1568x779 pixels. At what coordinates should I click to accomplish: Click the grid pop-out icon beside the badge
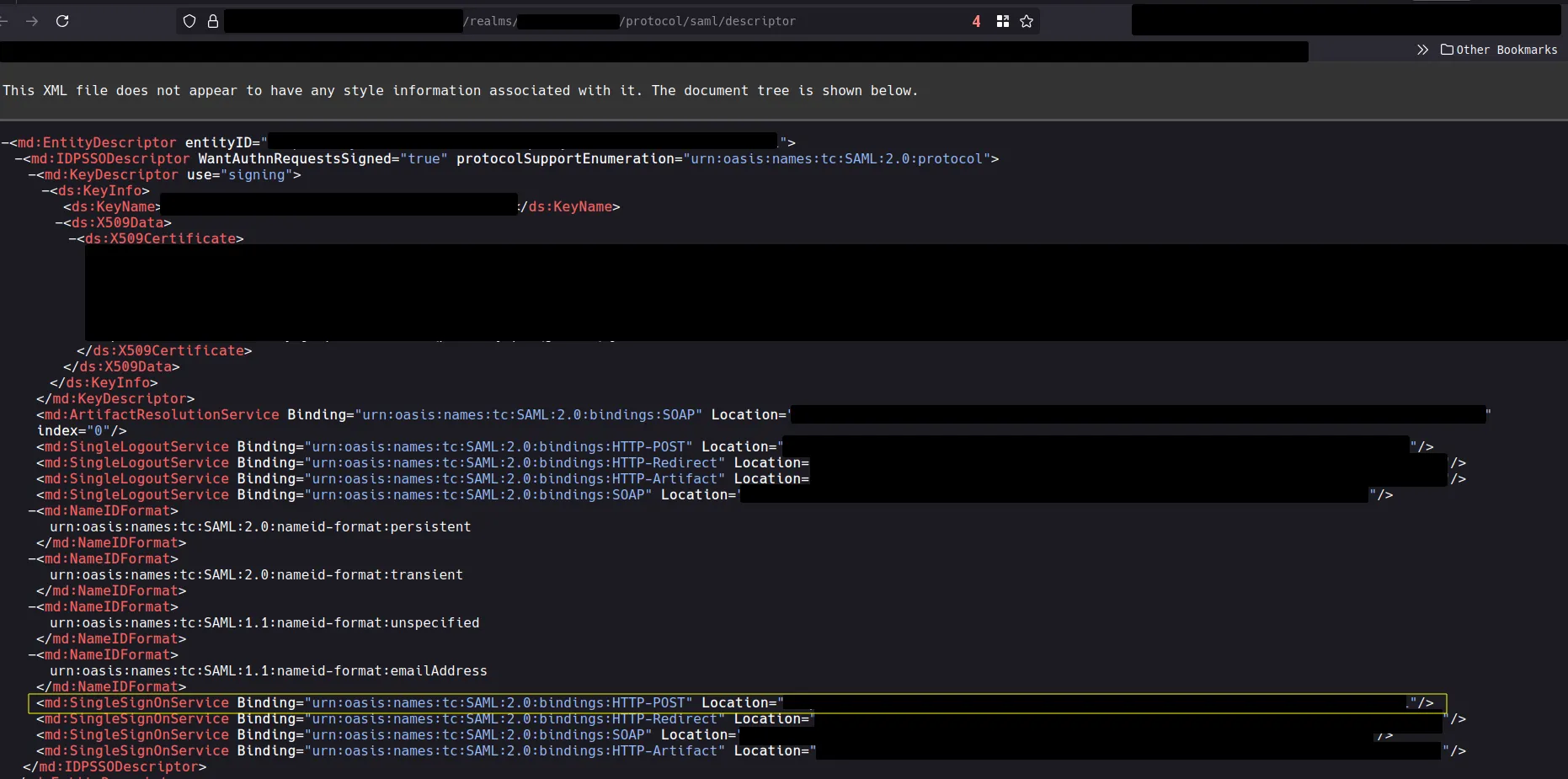[1001, 21]
